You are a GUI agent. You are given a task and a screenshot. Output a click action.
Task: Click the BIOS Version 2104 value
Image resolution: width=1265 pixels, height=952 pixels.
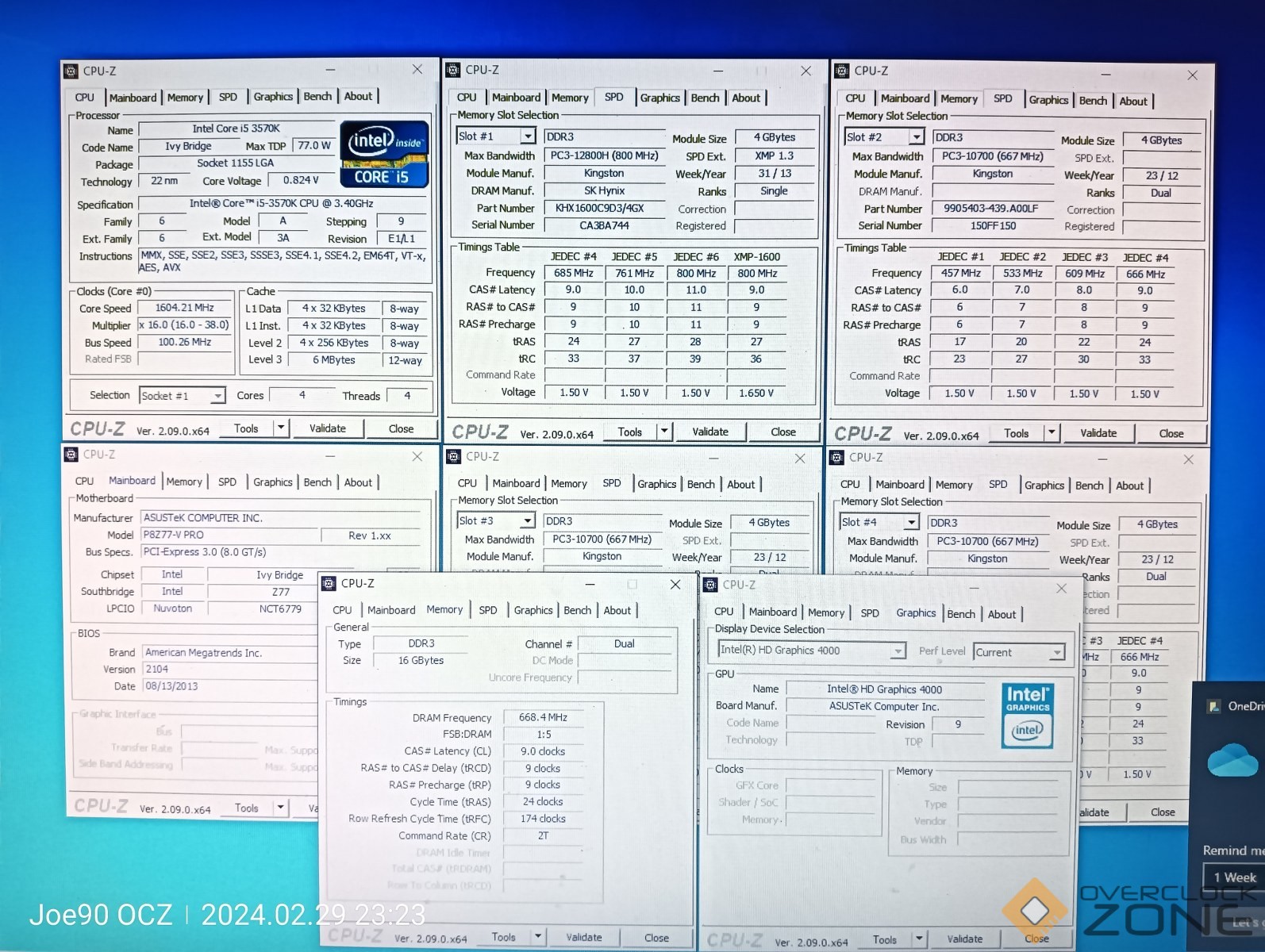click(156, 669)
